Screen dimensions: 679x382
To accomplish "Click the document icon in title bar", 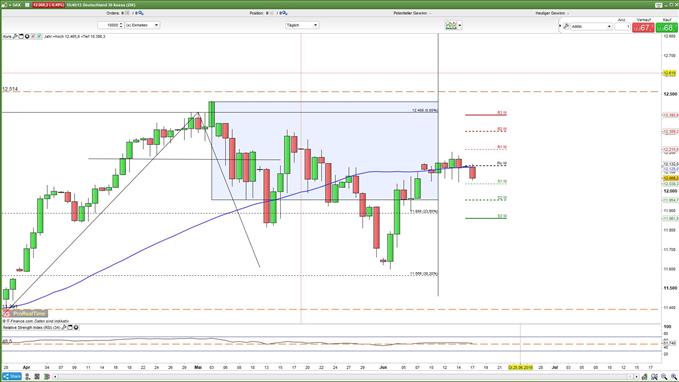I will [27, 5].
